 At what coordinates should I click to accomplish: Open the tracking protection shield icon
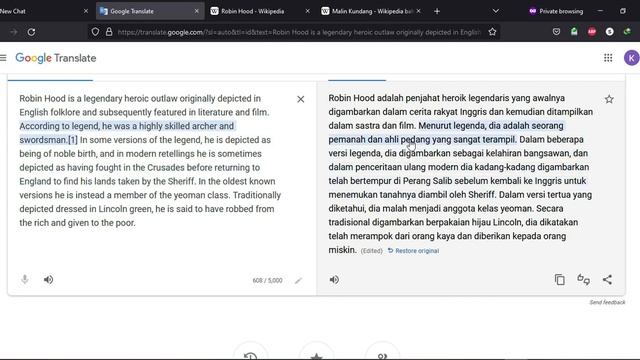coord(95,32)
